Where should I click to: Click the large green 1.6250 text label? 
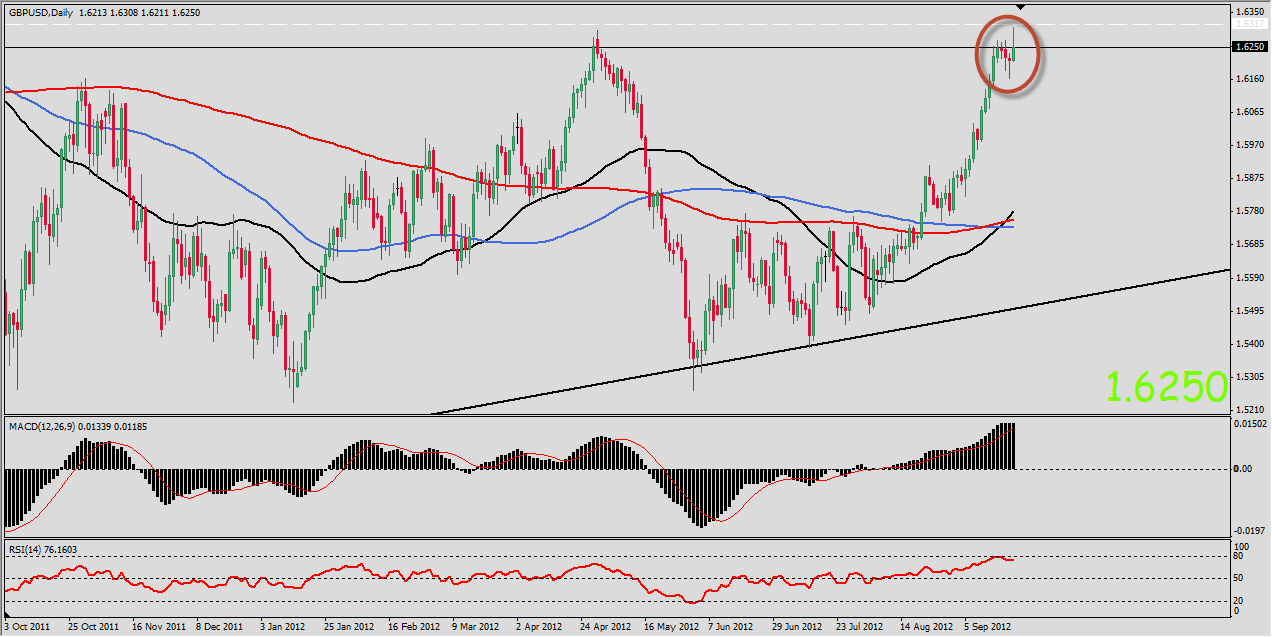pos(1166,386)
